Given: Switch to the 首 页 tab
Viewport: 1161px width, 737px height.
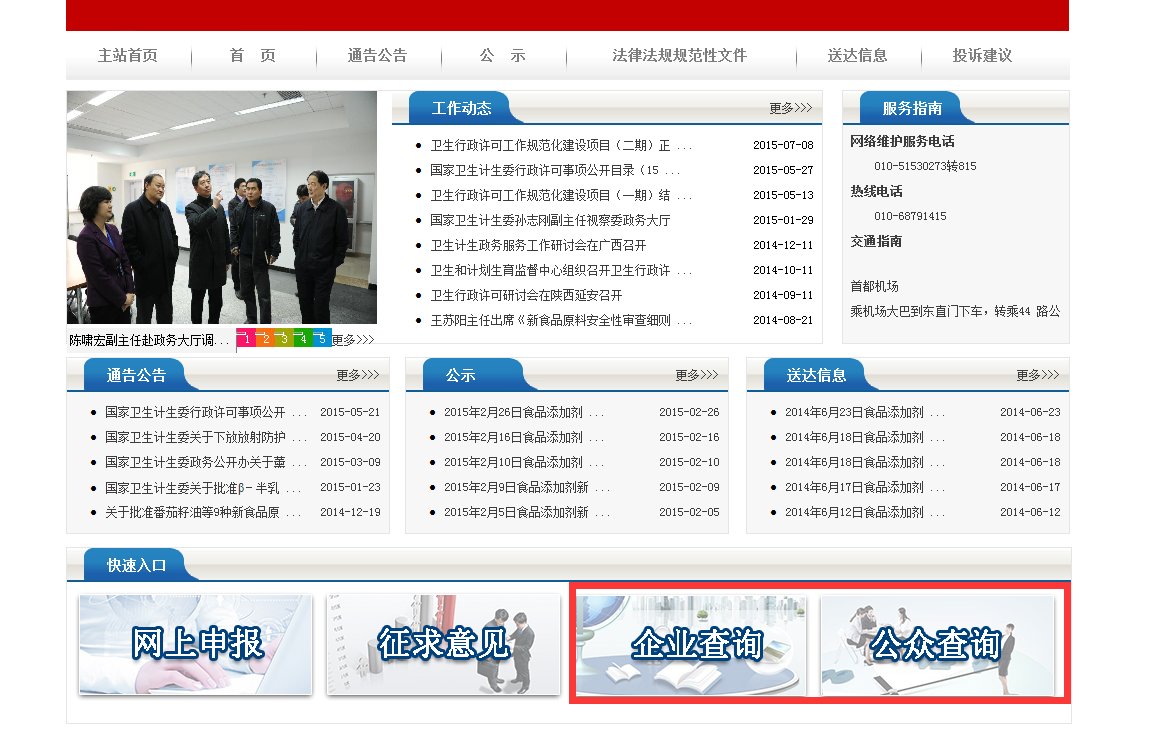Looking at the screenshot, I should click(x=252, y=56).
